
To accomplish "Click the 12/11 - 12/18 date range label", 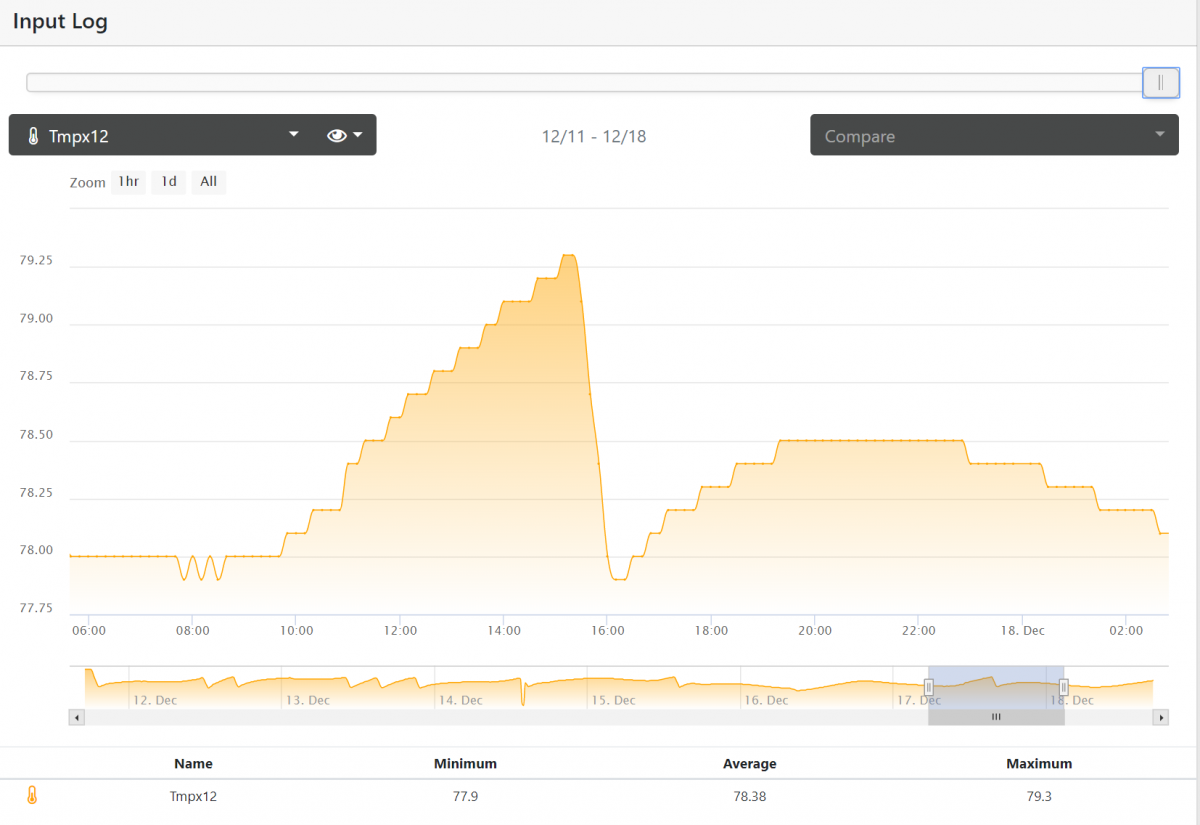I will [x=594, y=136].
